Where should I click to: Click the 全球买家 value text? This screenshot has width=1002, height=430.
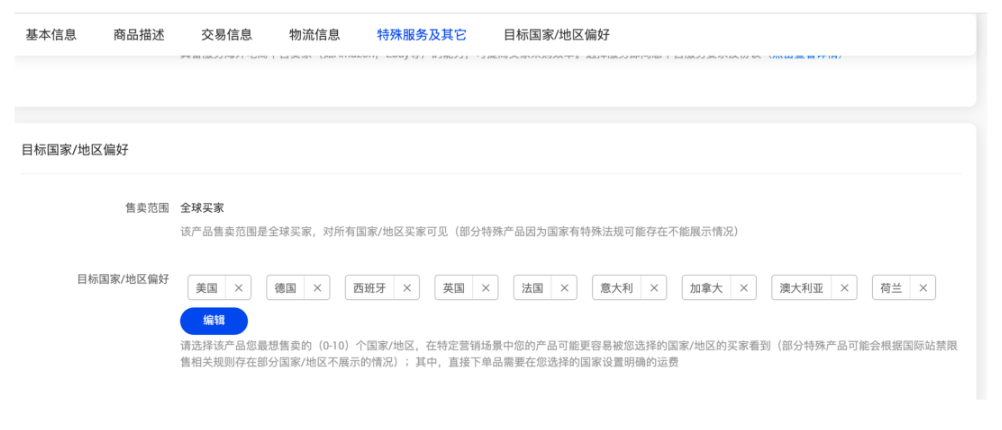(202, 208)
